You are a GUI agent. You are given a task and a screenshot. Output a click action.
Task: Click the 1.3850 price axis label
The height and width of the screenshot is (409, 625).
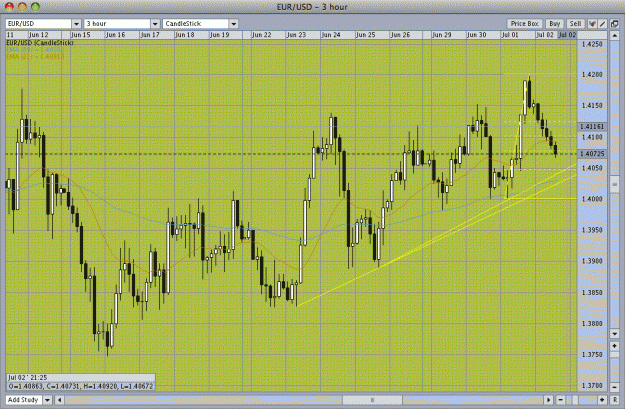click(592, 293)
